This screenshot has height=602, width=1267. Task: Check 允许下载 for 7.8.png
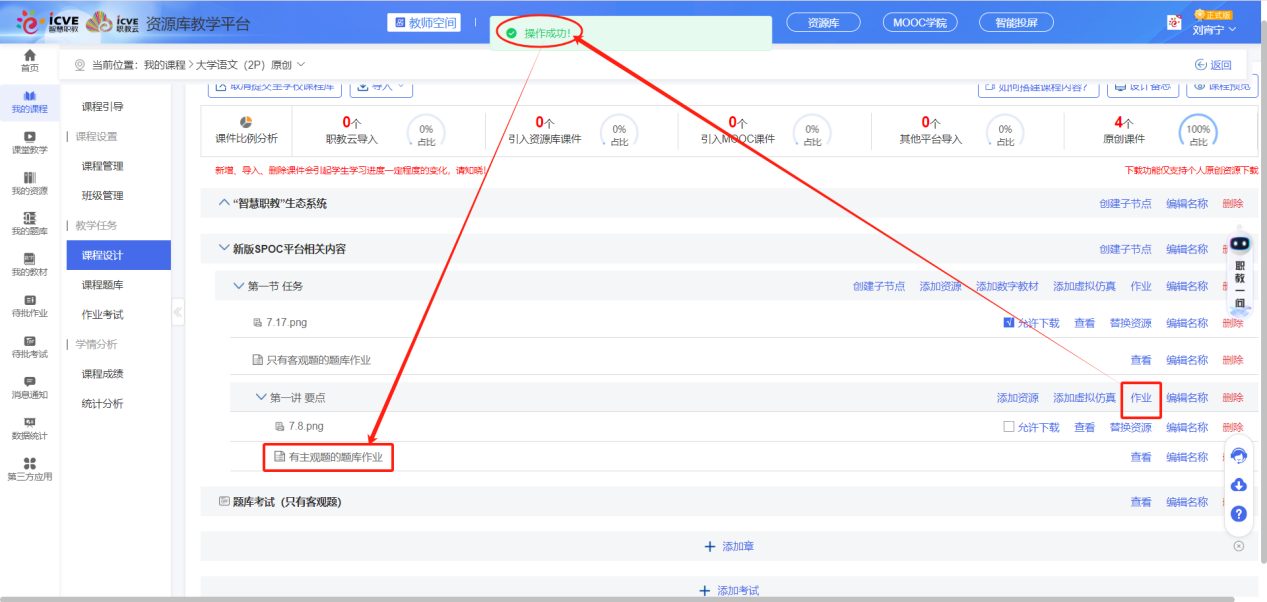tap(1009, 427)
